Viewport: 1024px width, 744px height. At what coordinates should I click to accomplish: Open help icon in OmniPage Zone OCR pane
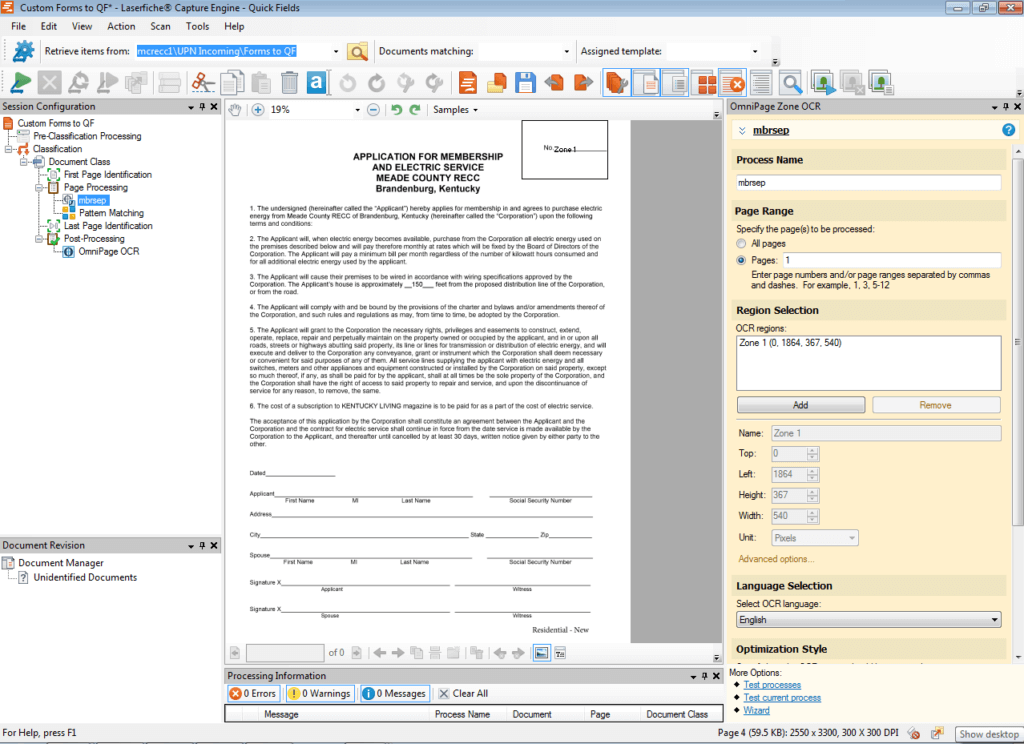(1008, 130)
